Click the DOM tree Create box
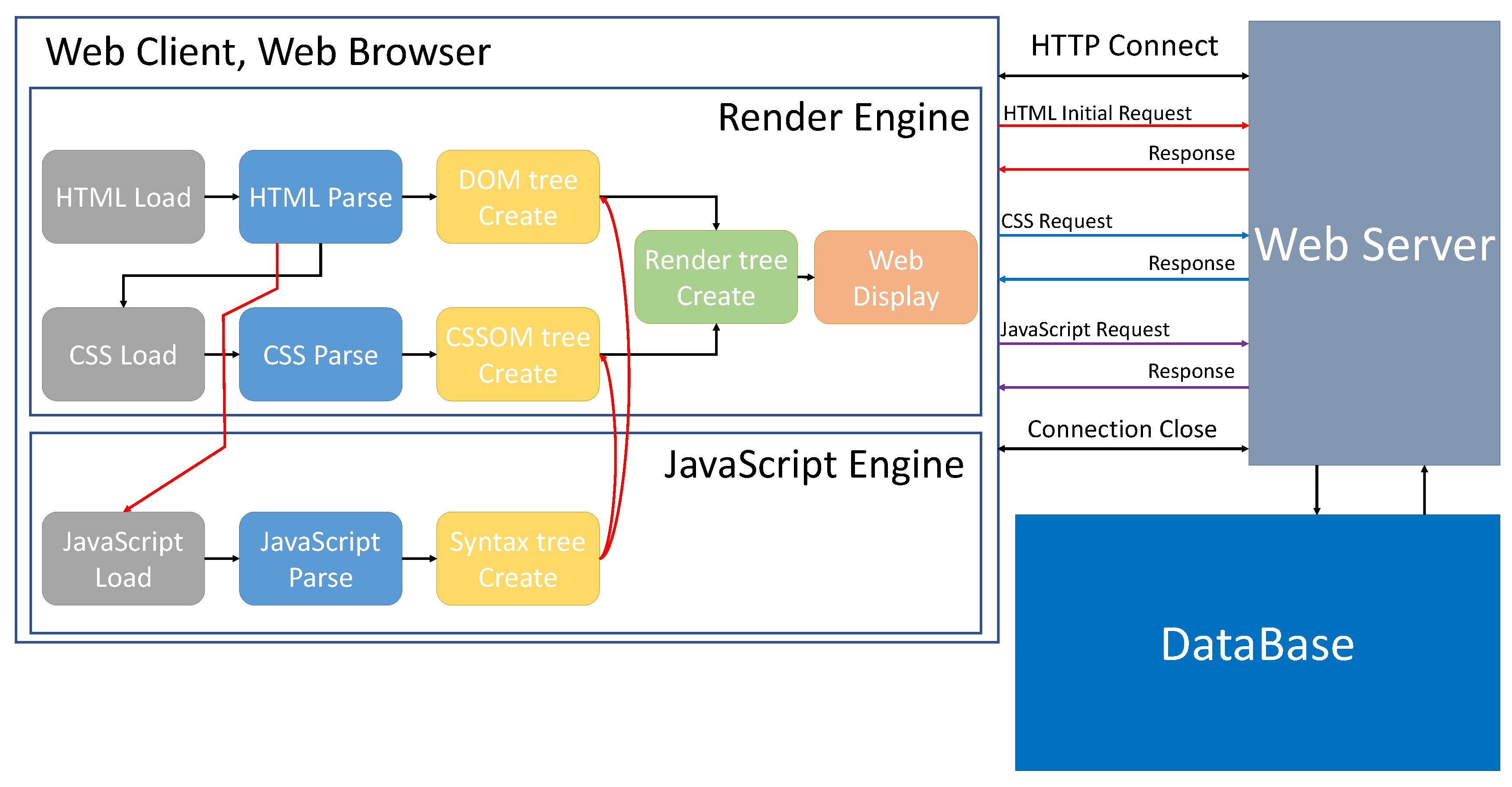This screenshot has height=787, width=1512. pyautogui.click(x=518, y=197)
